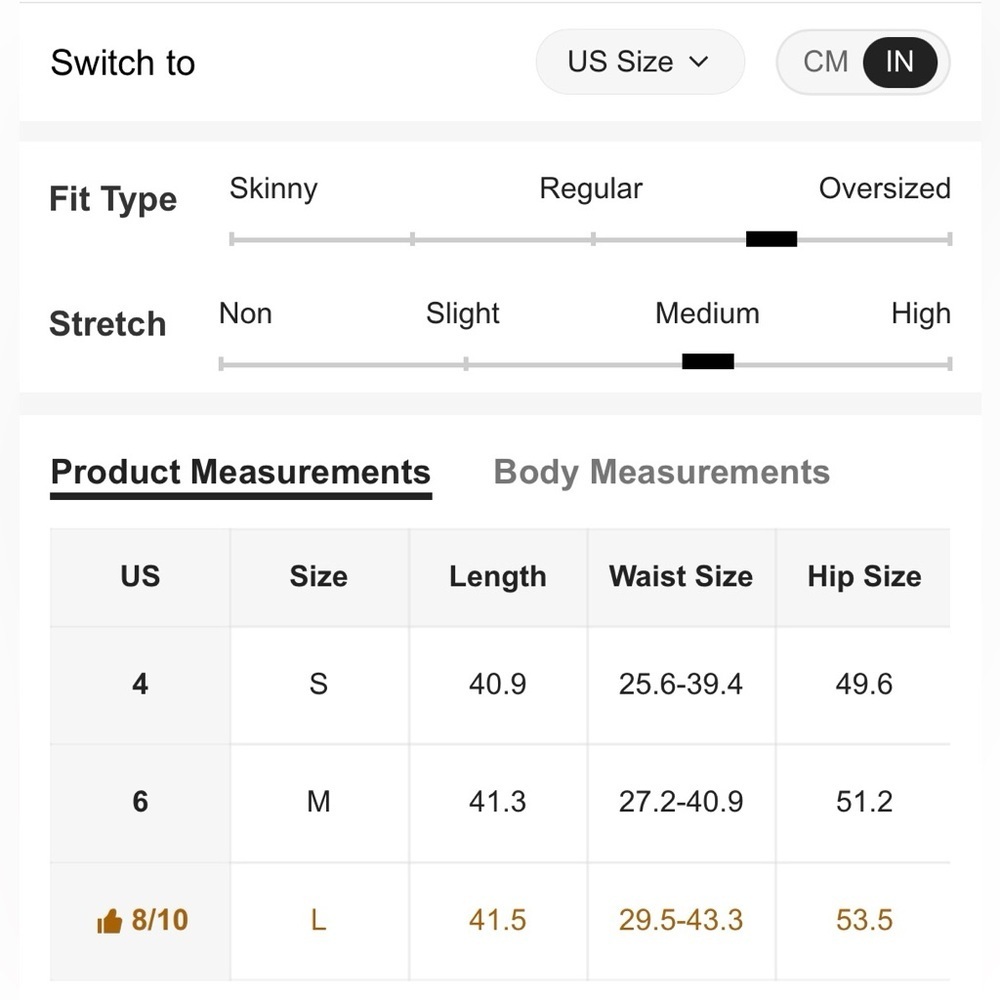The image size is (1000, 1000).
Task: Click the thumbs-up icon beside 8/10
Action: (109, 921)
